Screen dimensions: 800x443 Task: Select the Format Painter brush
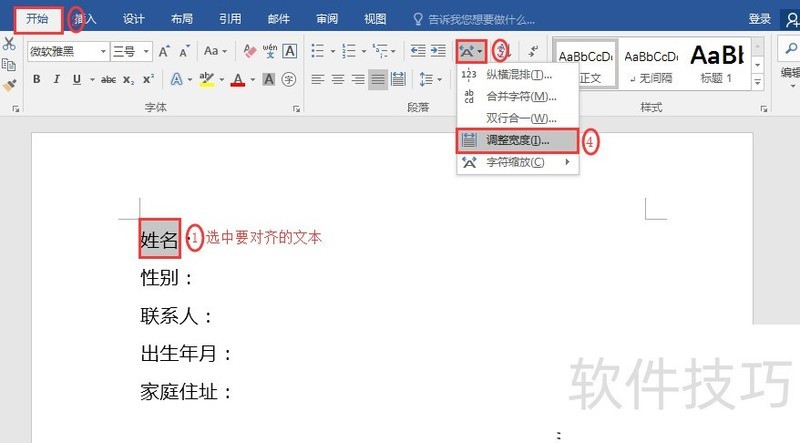[9, 85]
